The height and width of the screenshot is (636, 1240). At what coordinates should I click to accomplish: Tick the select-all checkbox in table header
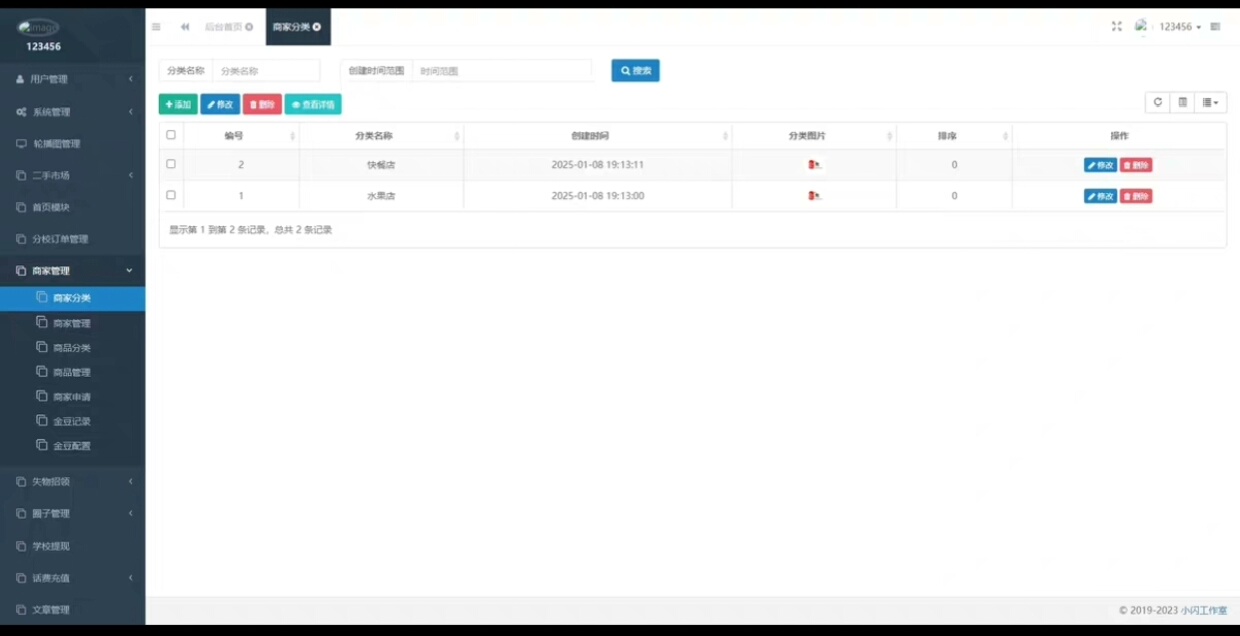click(171, 135)
